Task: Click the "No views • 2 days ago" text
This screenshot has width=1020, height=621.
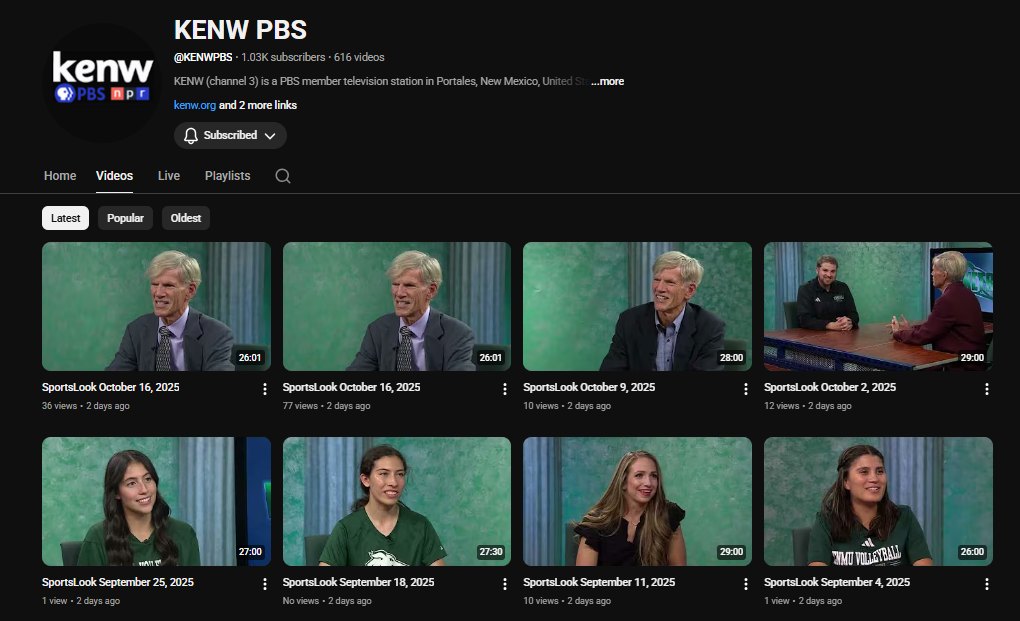Action: (327, 601)
